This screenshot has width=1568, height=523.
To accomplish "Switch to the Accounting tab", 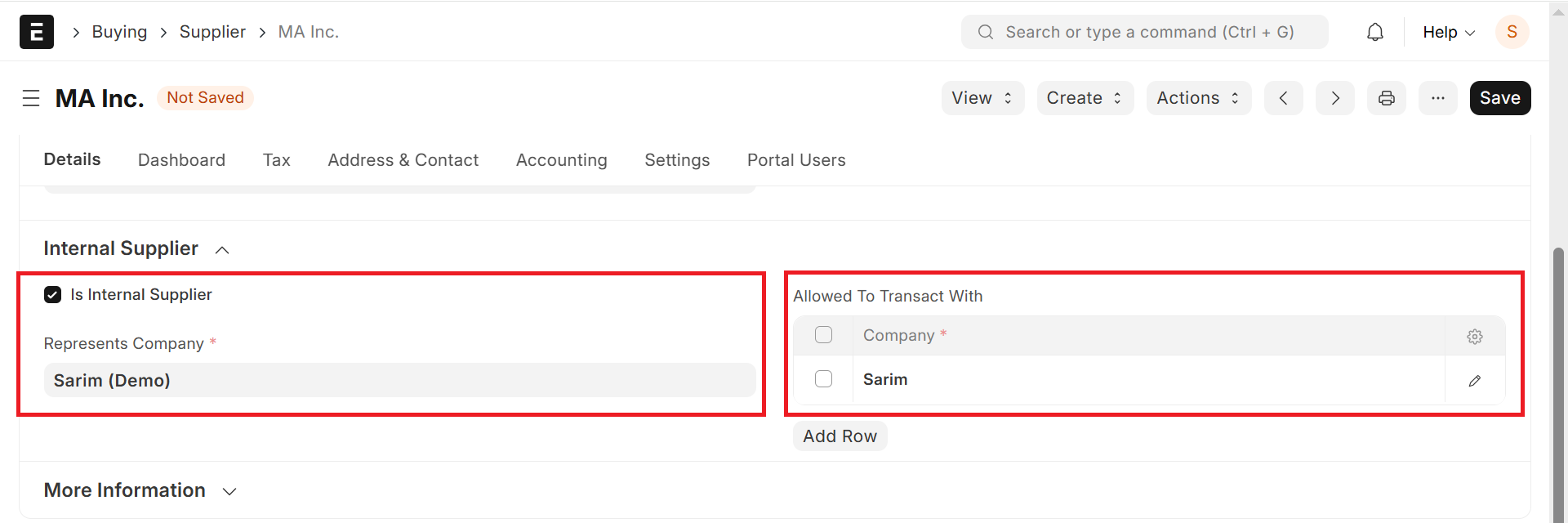I will click(x=561, y=160).
